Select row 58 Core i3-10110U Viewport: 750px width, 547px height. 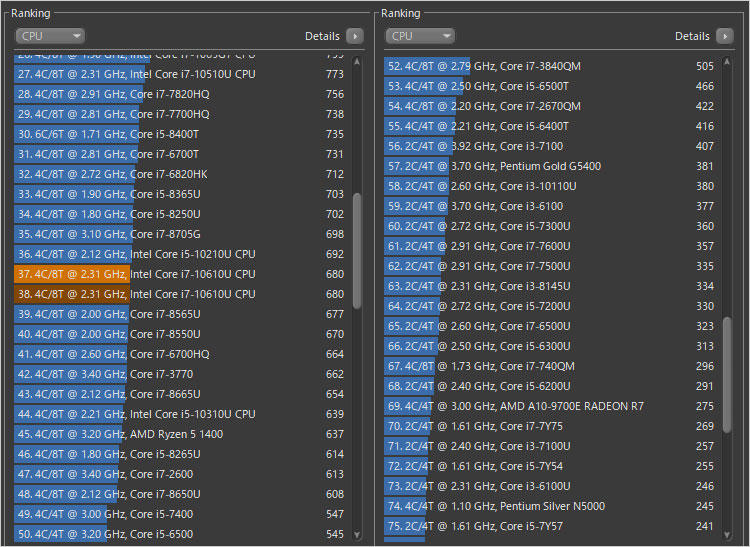[x=551, y=186]
